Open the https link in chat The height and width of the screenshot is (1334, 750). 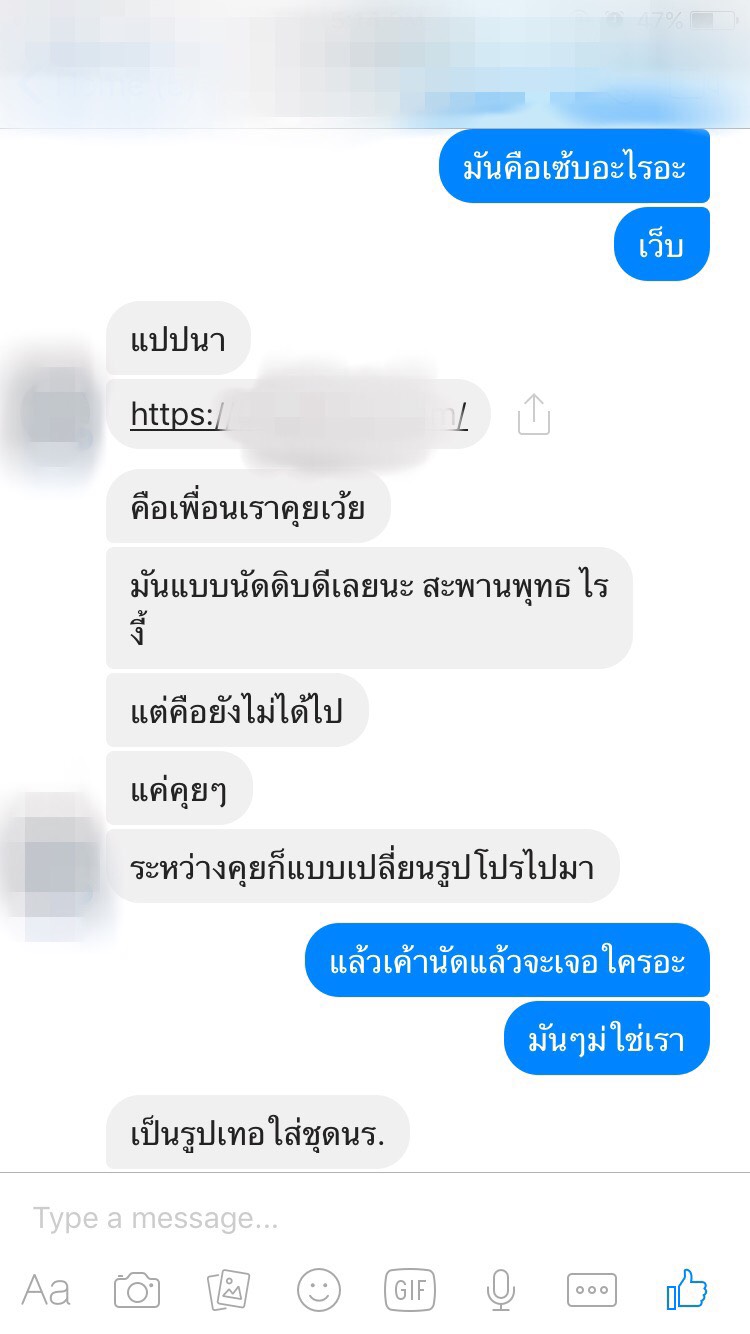coord(298,414)
